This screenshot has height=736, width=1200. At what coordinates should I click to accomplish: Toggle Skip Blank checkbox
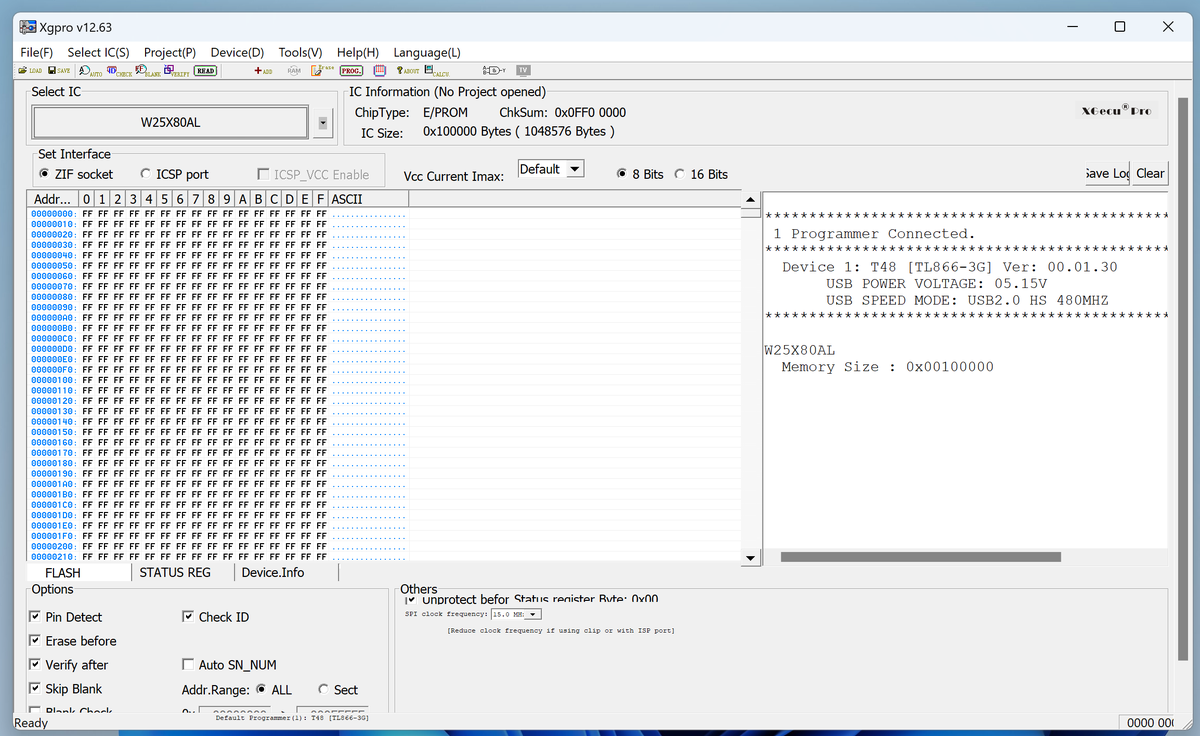[x=36, y=689]
